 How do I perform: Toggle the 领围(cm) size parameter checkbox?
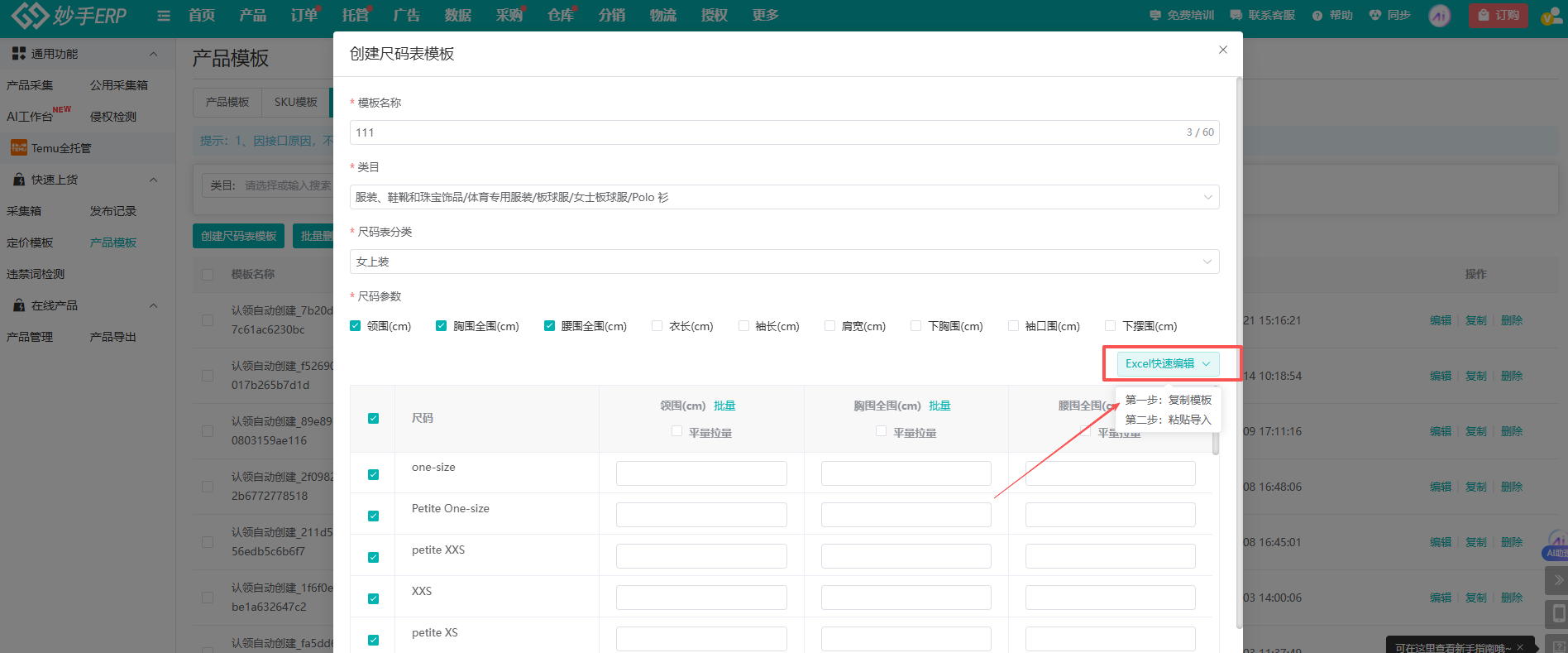(356, 326)
